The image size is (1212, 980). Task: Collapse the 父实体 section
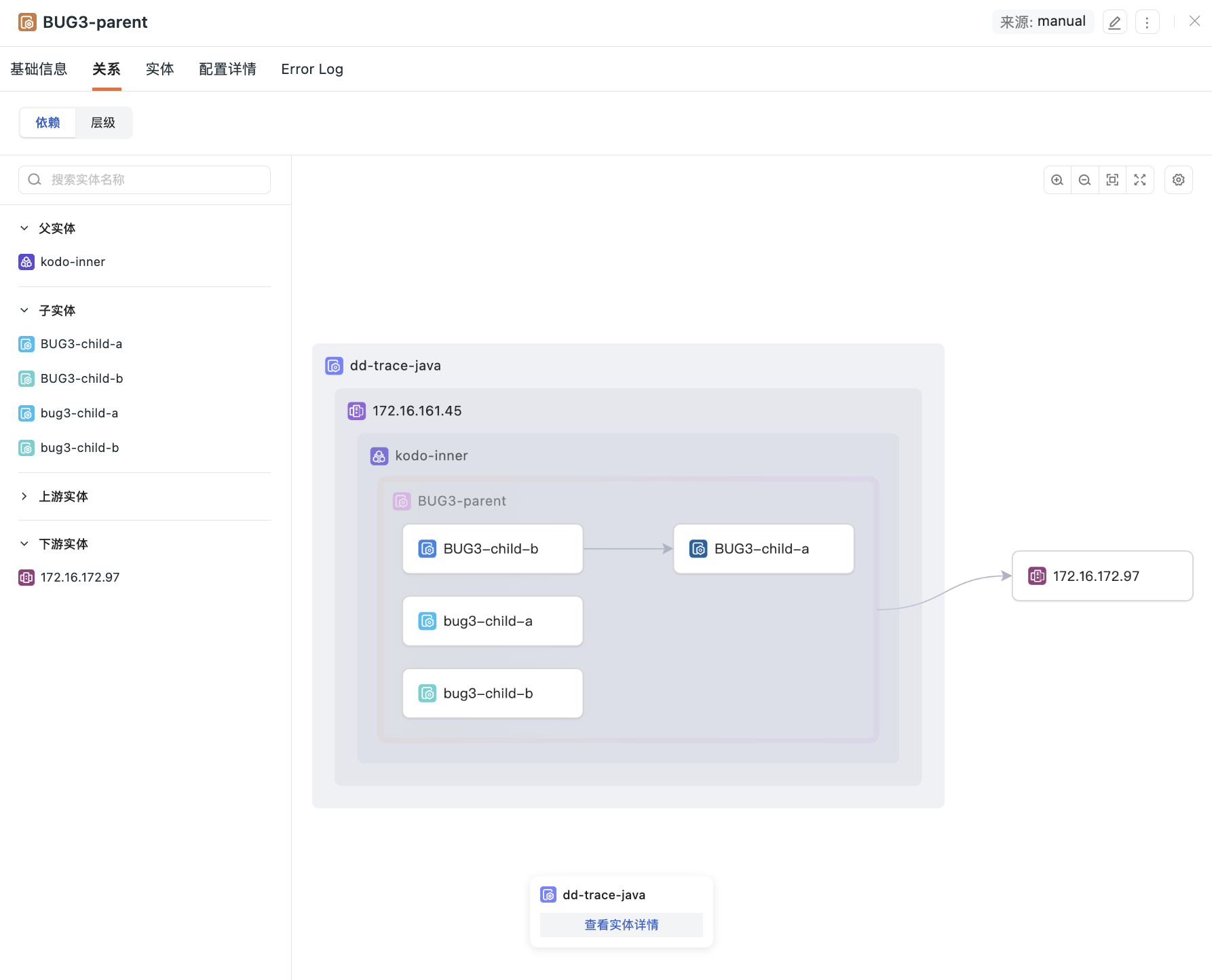click(24, 228)
